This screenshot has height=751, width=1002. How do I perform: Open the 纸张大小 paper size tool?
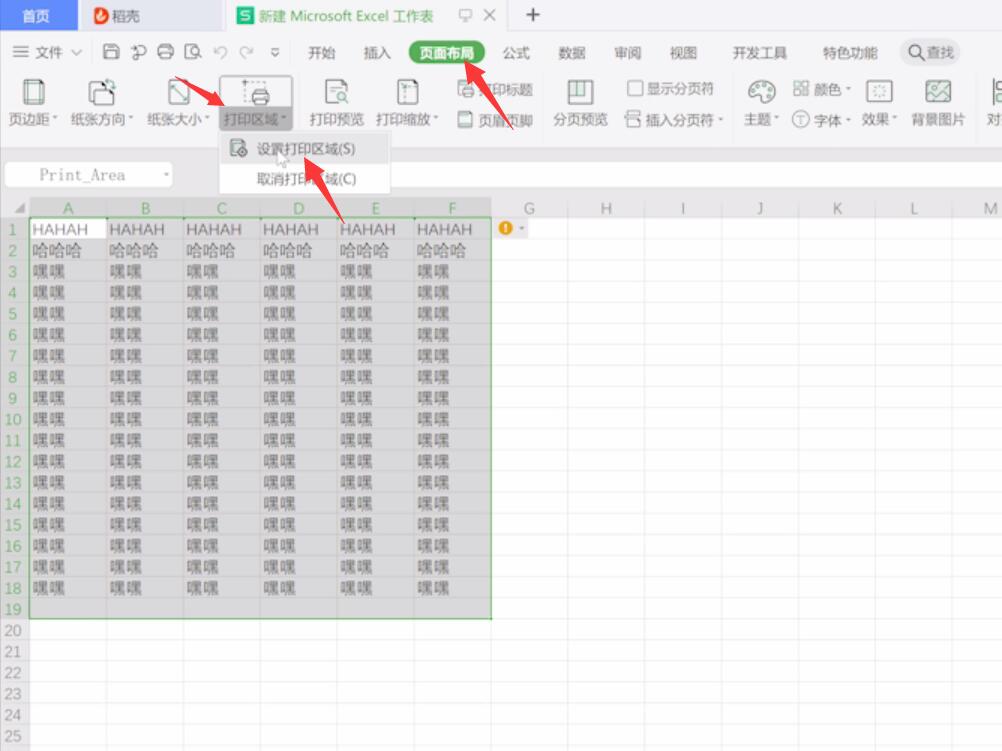coord(178,102)
